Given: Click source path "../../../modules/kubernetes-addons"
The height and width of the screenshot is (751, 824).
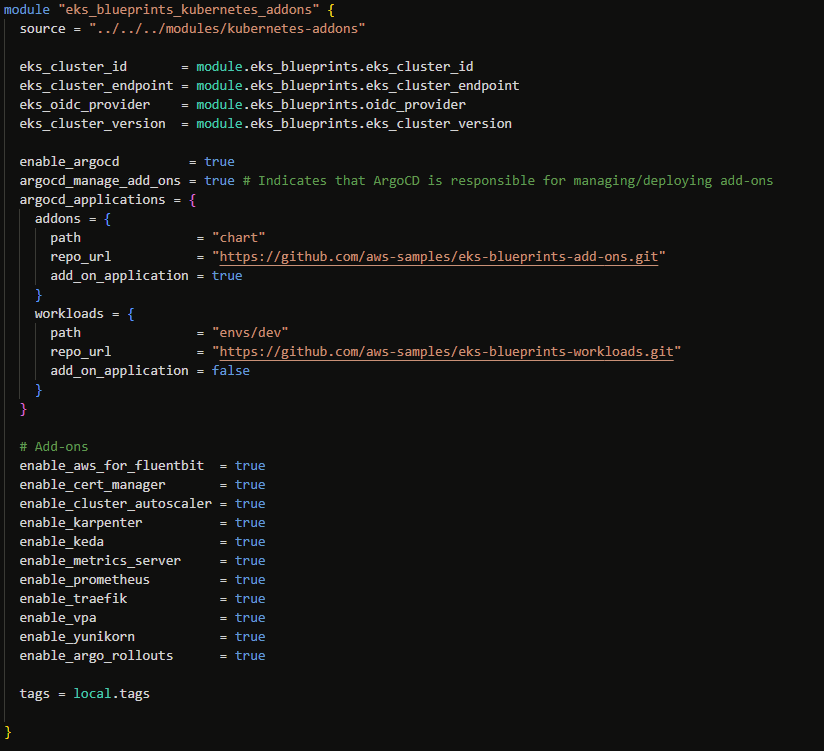Looking at the screenshot, I should pyautogui.click(x=227, y=29).
